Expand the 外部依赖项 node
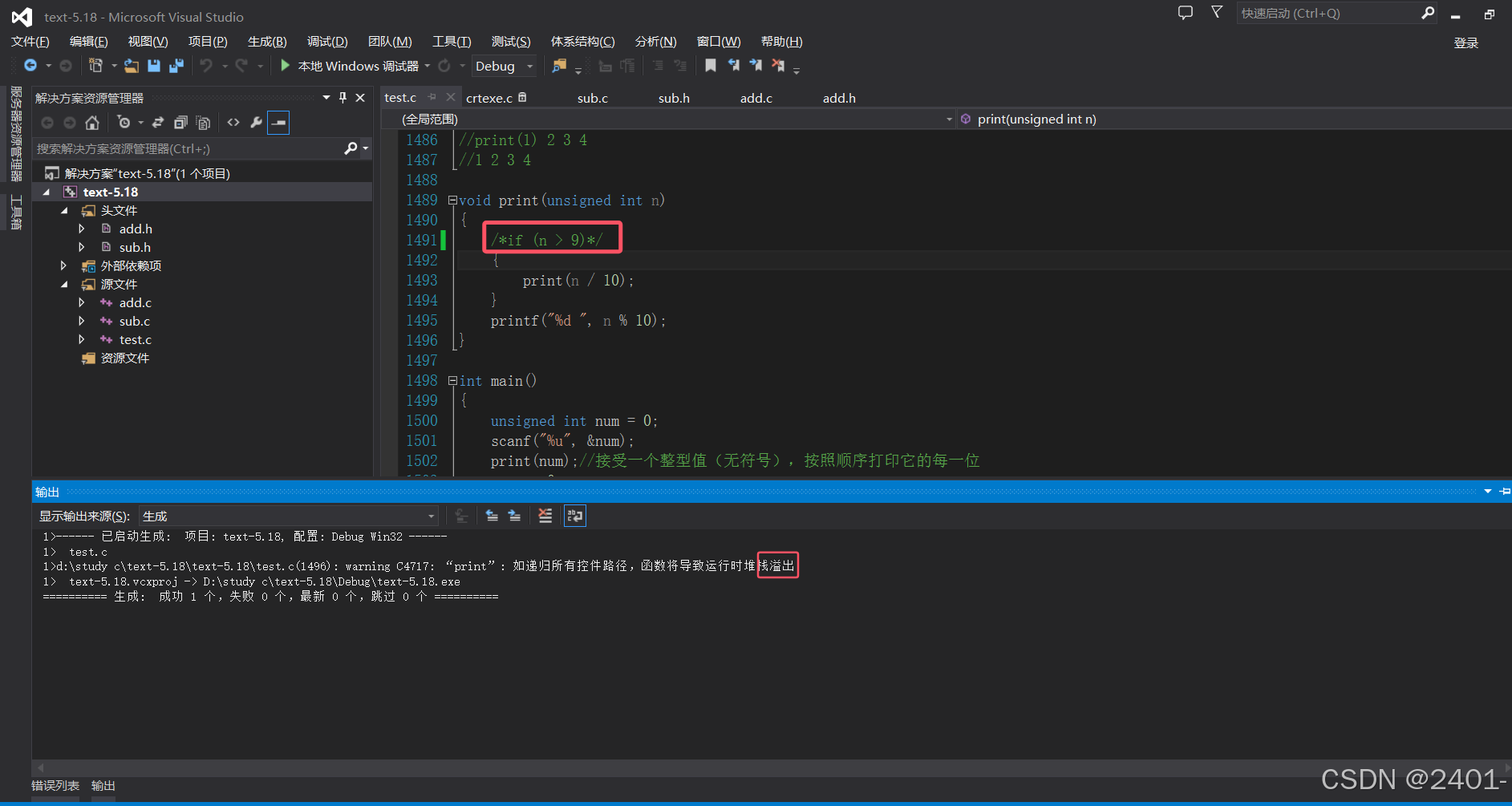 coord(63,265)
